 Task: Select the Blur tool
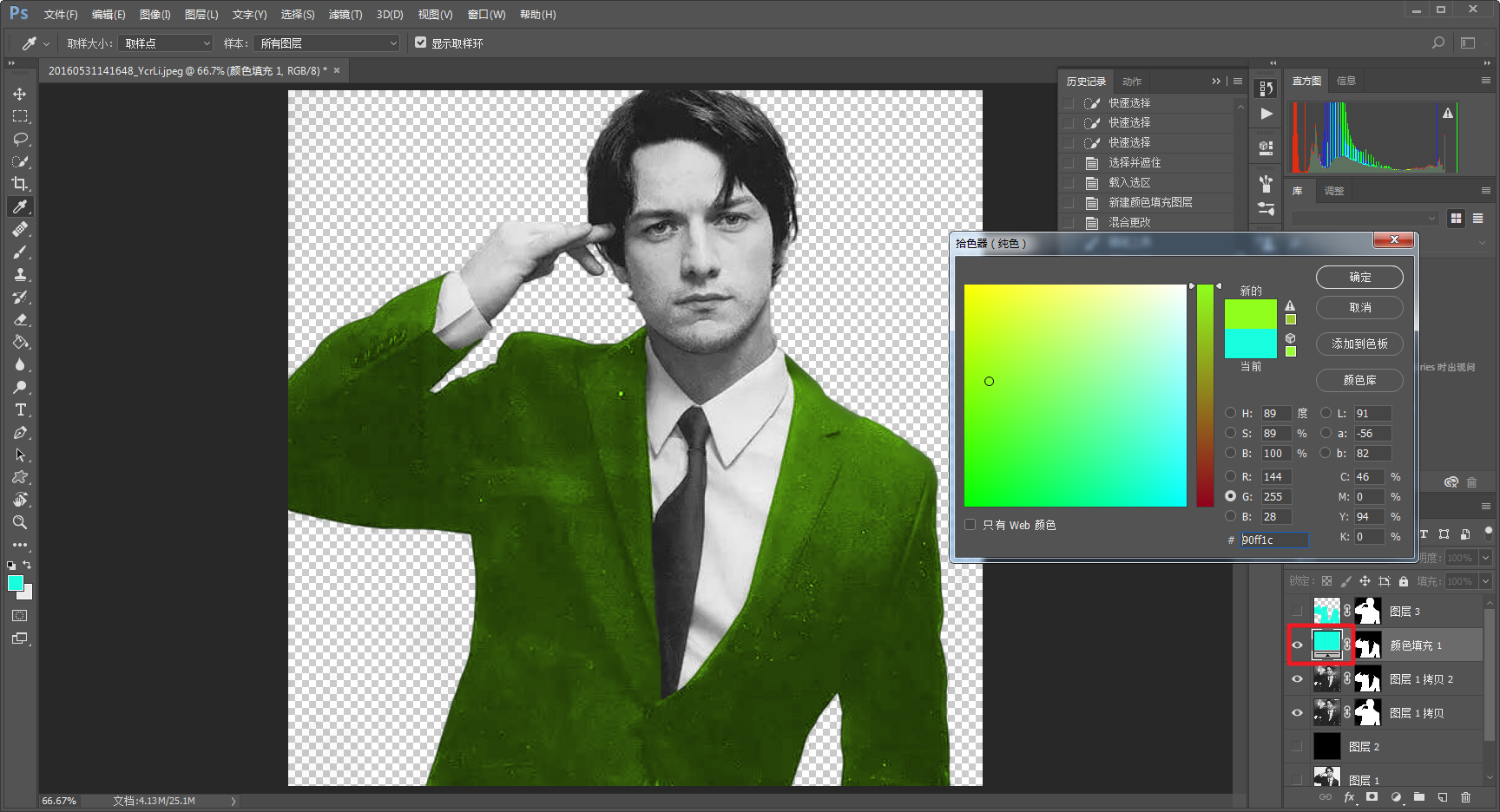(19, 364)
